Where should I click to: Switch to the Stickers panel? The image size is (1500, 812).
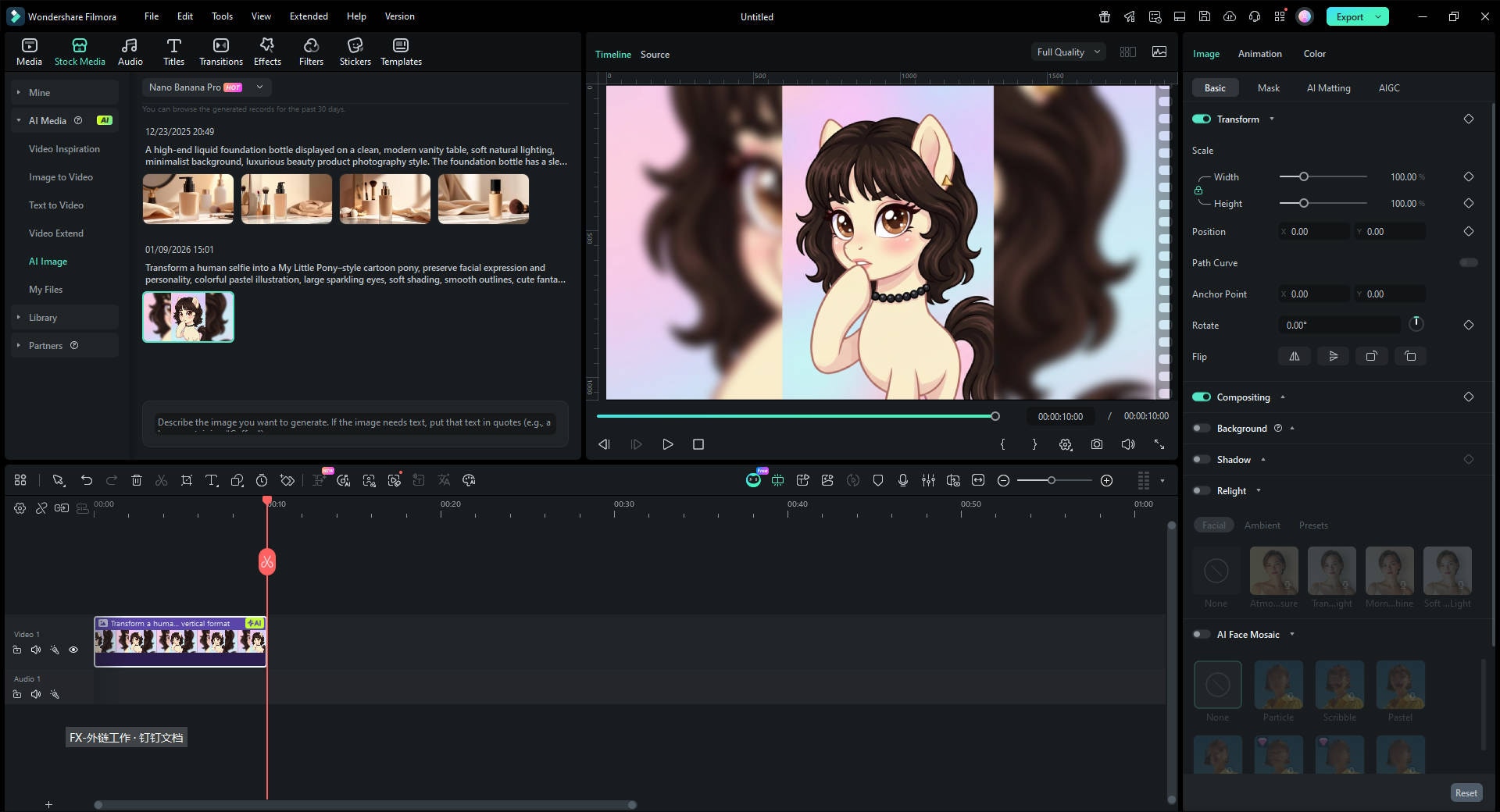(x=355, y=52)
